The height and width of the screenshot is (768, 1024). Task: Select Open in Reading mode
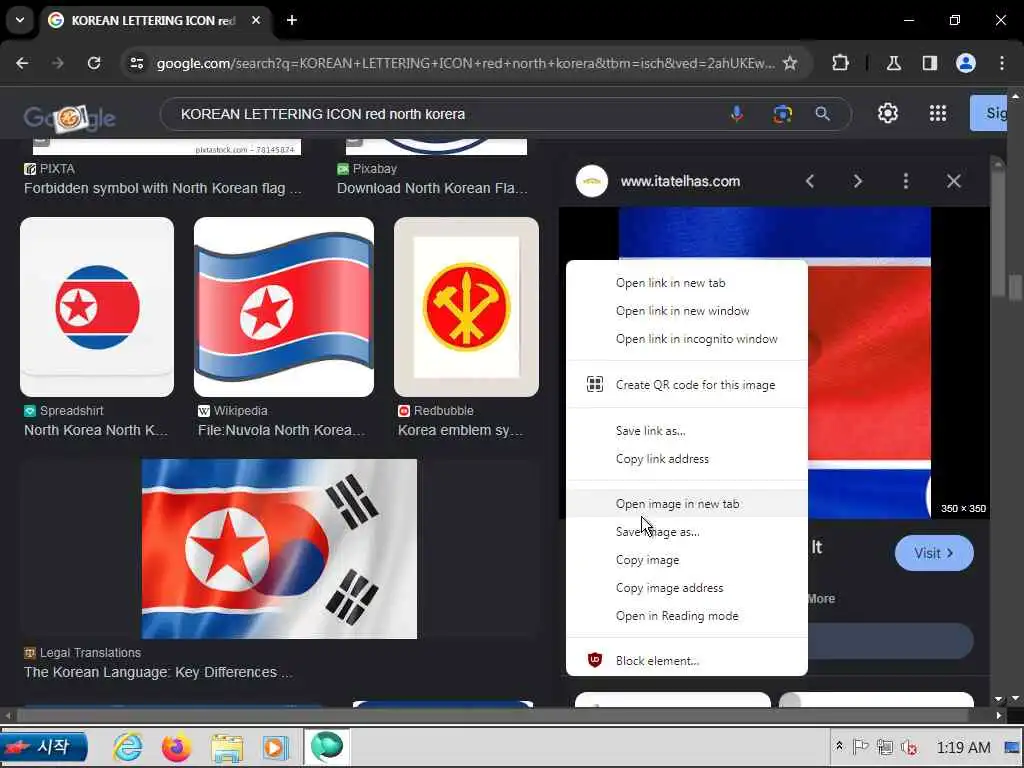(687, 616)
